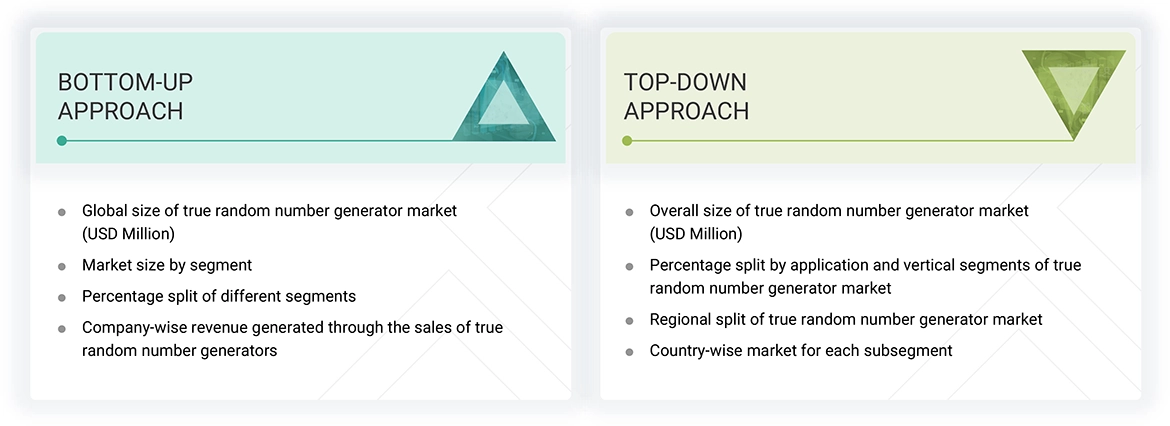Click Regional split of true random number text
The height and width of the screenshot is (426, 1170).
click(x=846, y=320)
